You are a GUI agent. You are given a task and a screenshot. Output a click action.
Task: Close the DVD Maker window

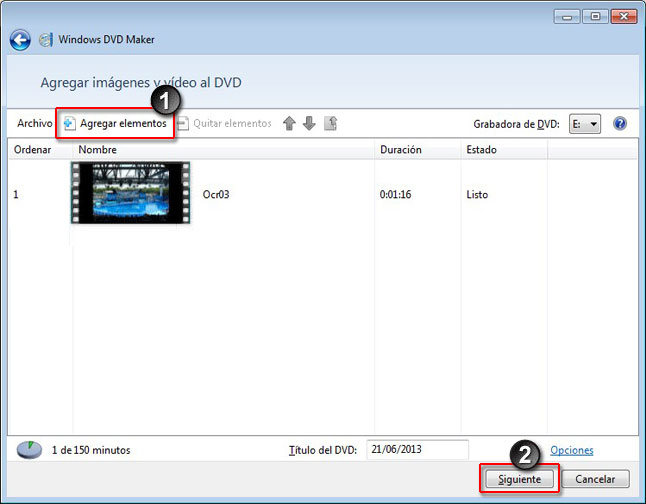[624, 17]
